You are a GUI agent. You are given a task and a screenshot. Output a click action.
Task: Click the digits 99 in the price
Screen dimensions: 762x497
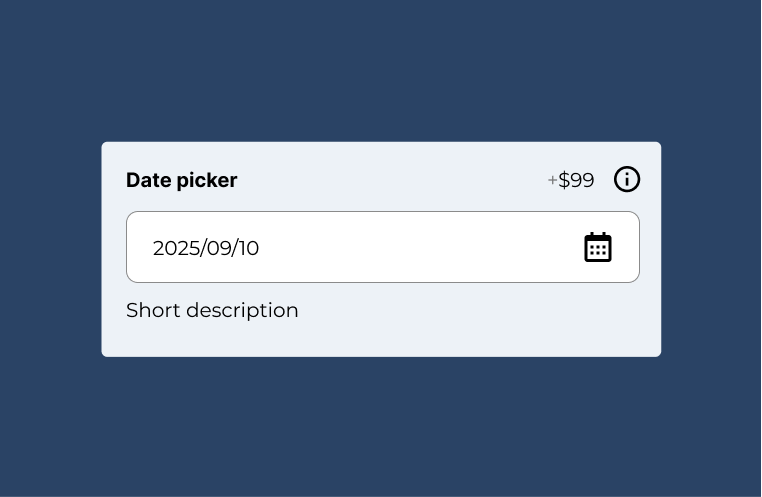[583, 180]
